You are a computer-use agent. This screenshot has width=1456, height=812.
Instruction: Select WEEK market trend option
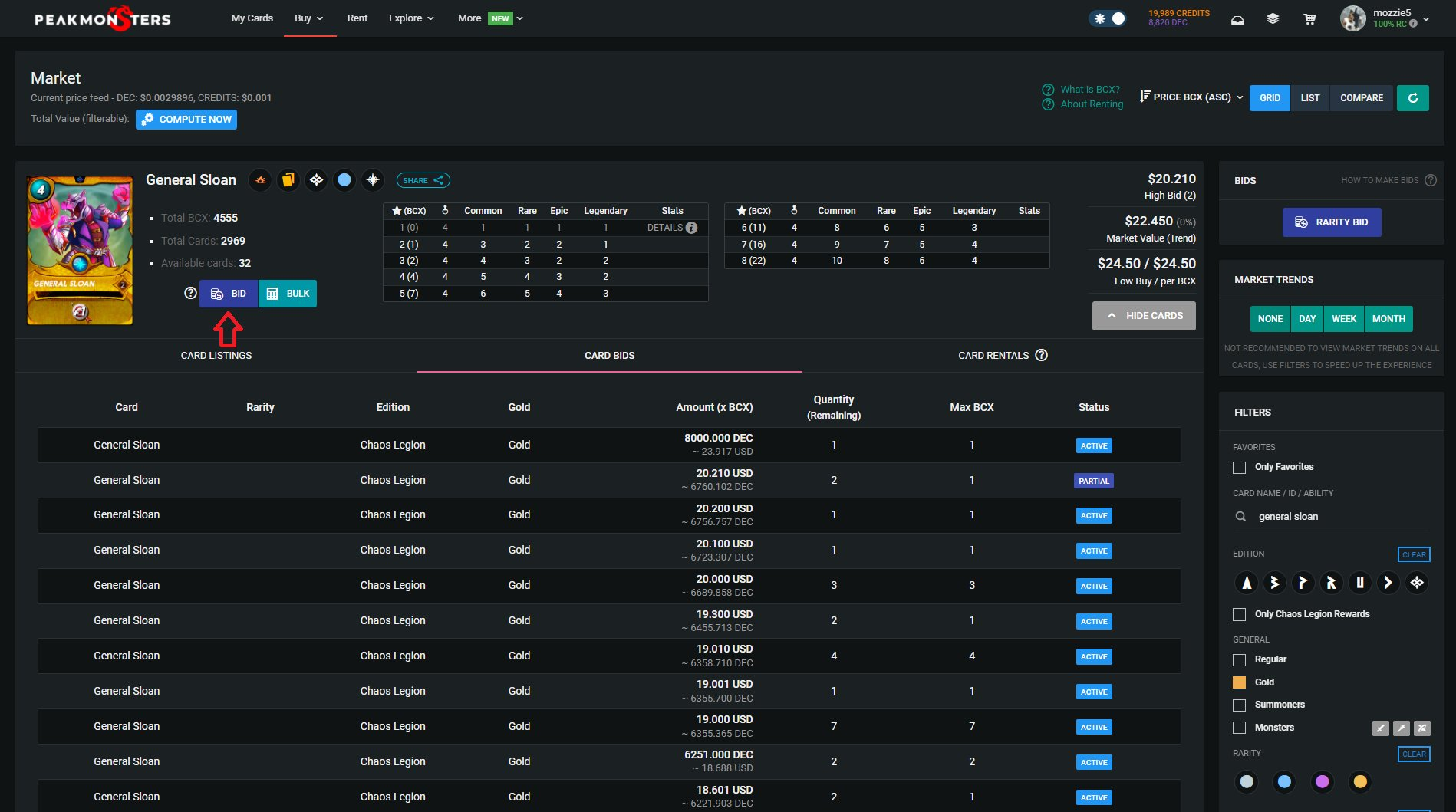[x=1344, y=319]
